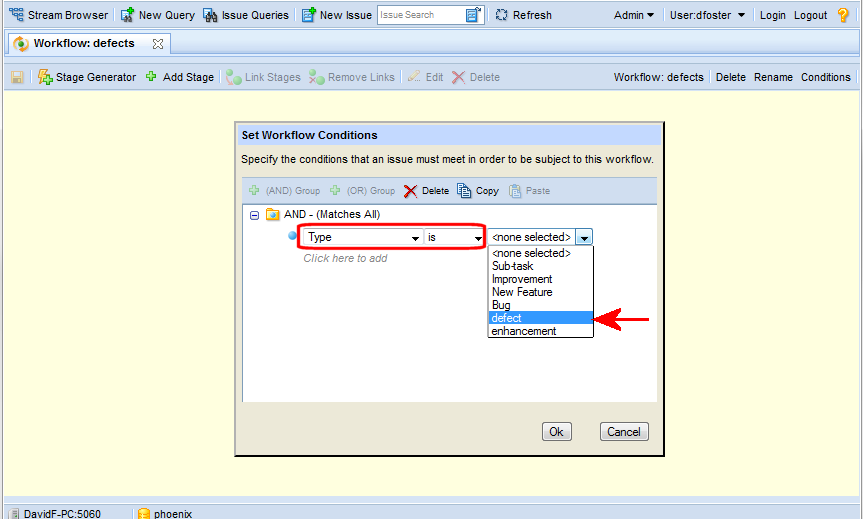Select AND - (Matches All) tree row

332,214
